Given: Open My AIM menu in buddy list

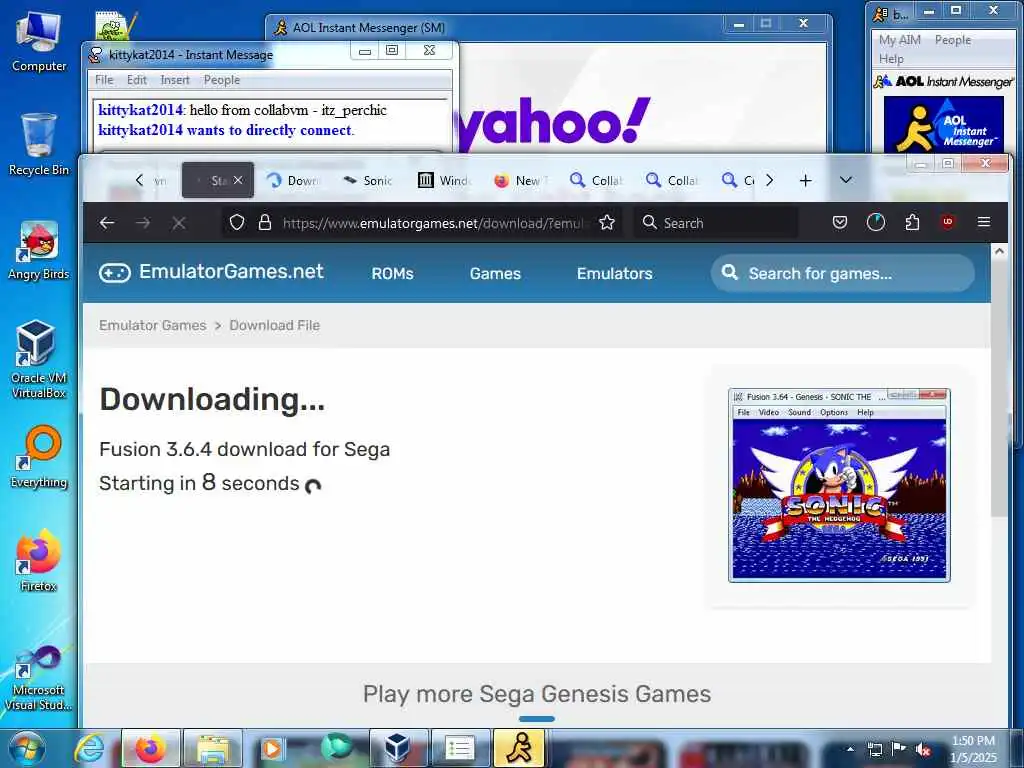Looking at the screenshot, I should click(x=899, y=40).
